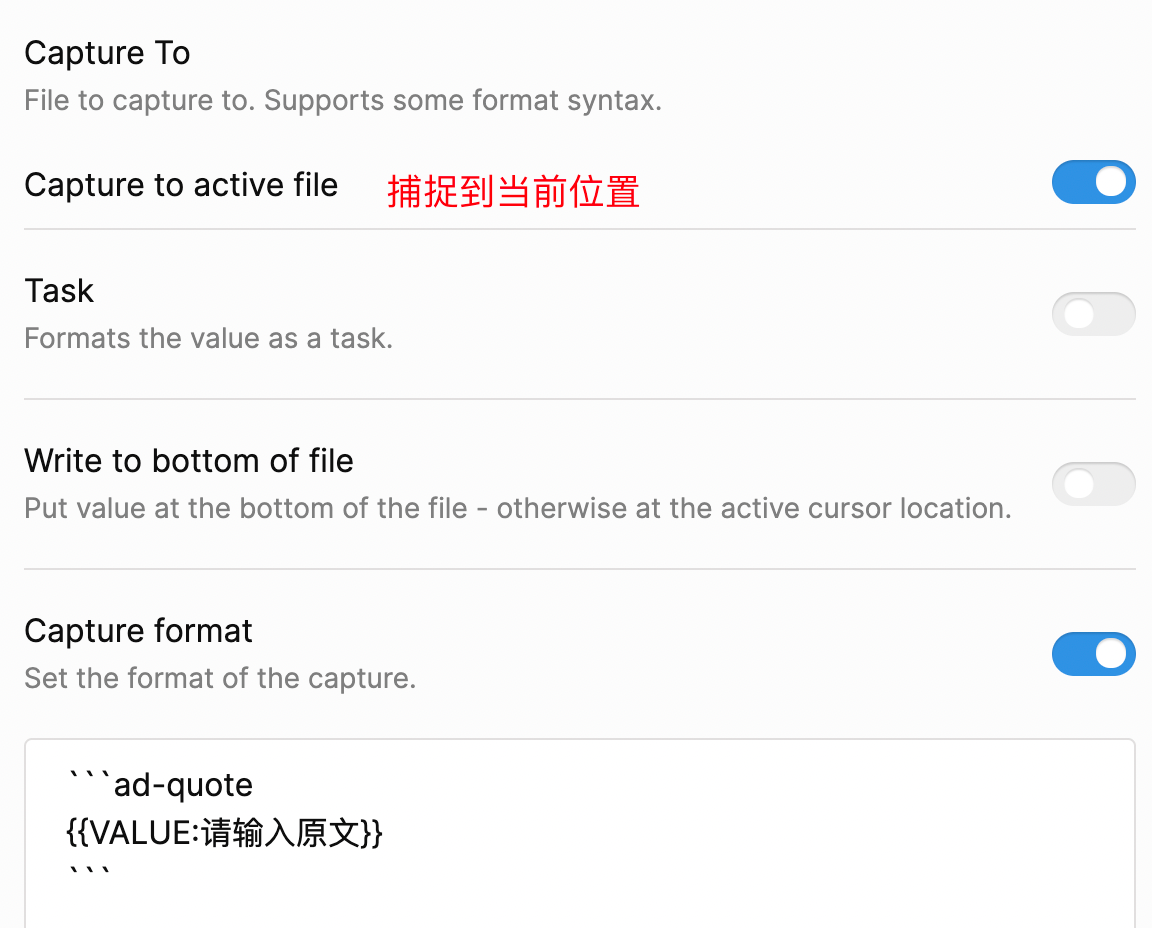
Task: Click 'Formats the value as a task' text
Action: point(208,338)
